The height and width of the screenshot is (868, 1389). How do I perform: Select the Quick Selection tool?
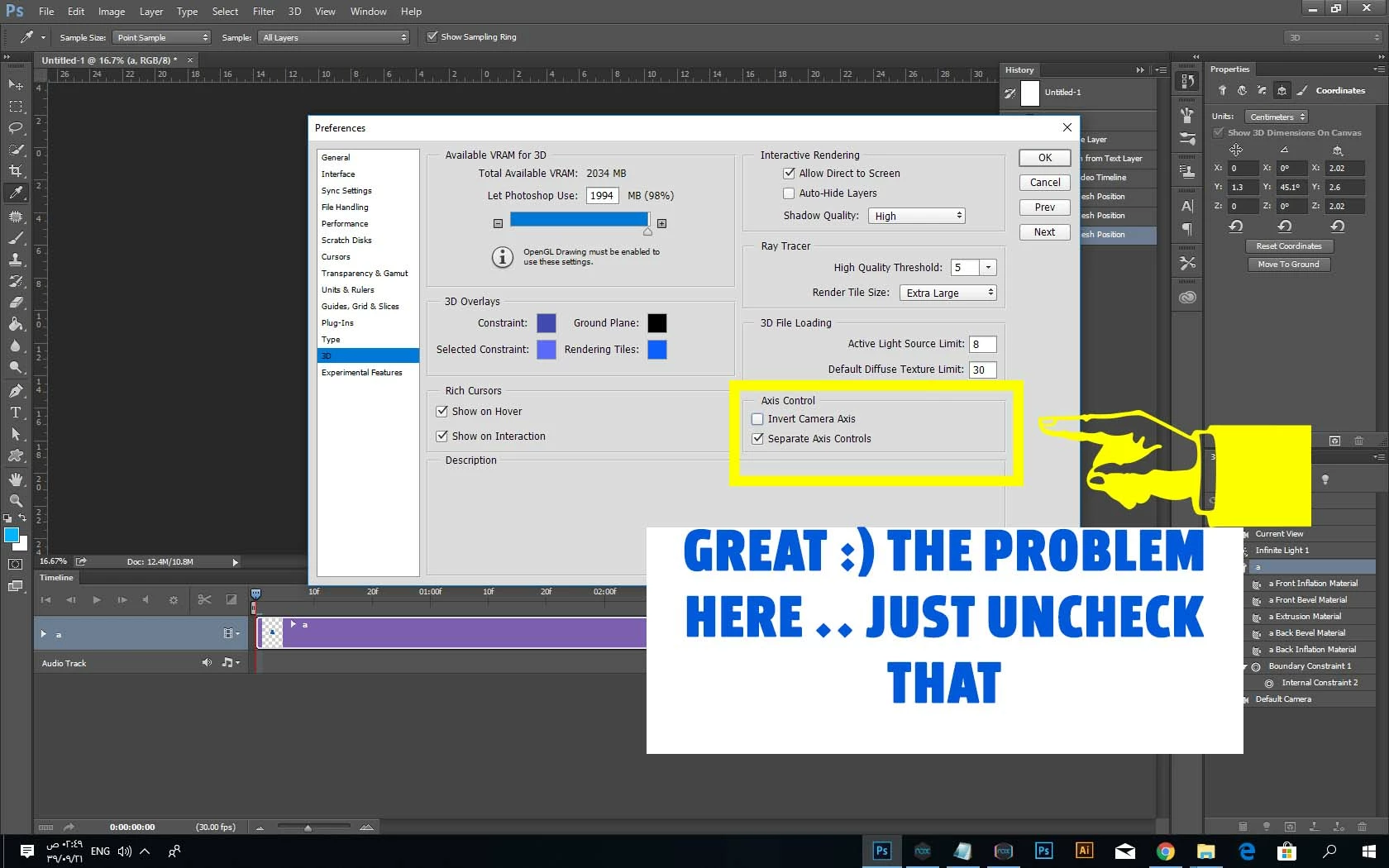pyautogui.click(x=16, y=150)
